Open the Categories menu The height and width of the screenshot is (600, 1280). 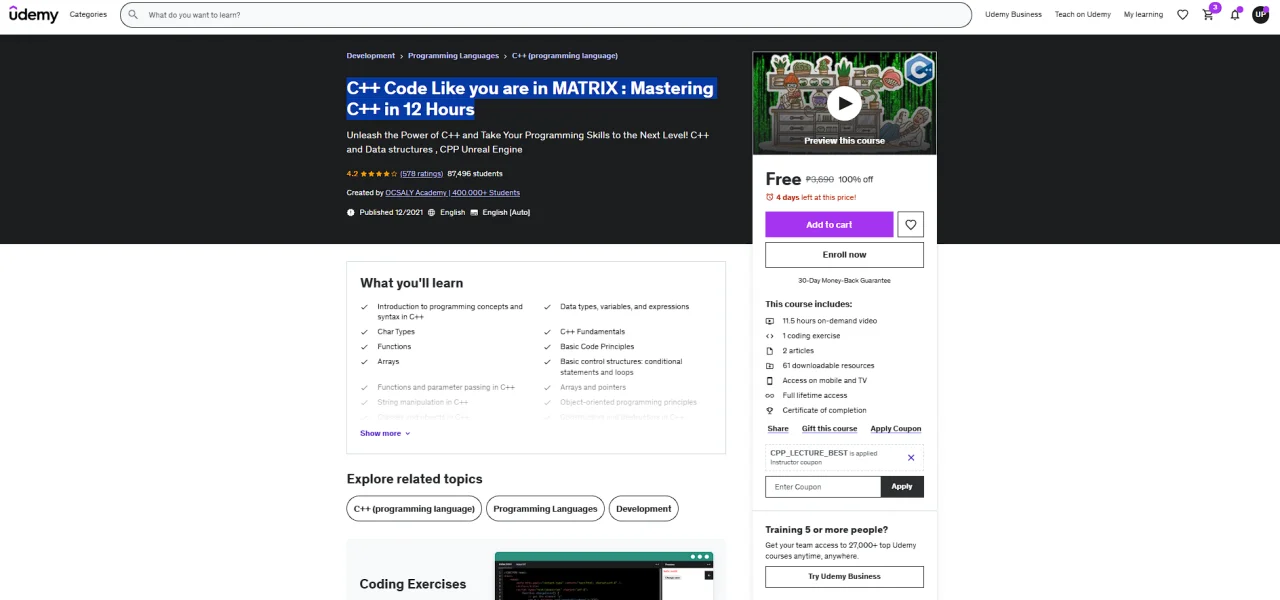coord(88,15)
